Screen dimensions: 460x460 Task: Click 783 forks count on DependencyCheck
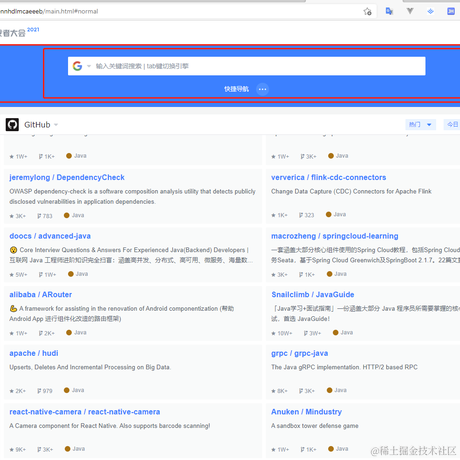tap(45, 216)
